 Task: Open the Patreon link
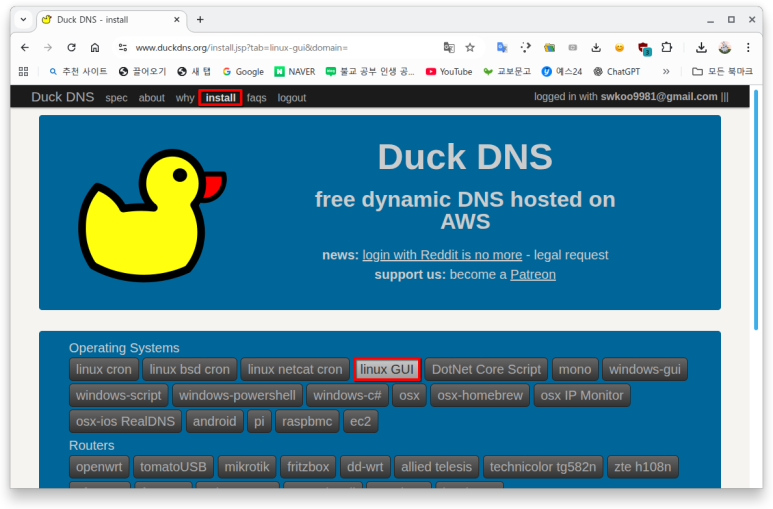point(533,274)
